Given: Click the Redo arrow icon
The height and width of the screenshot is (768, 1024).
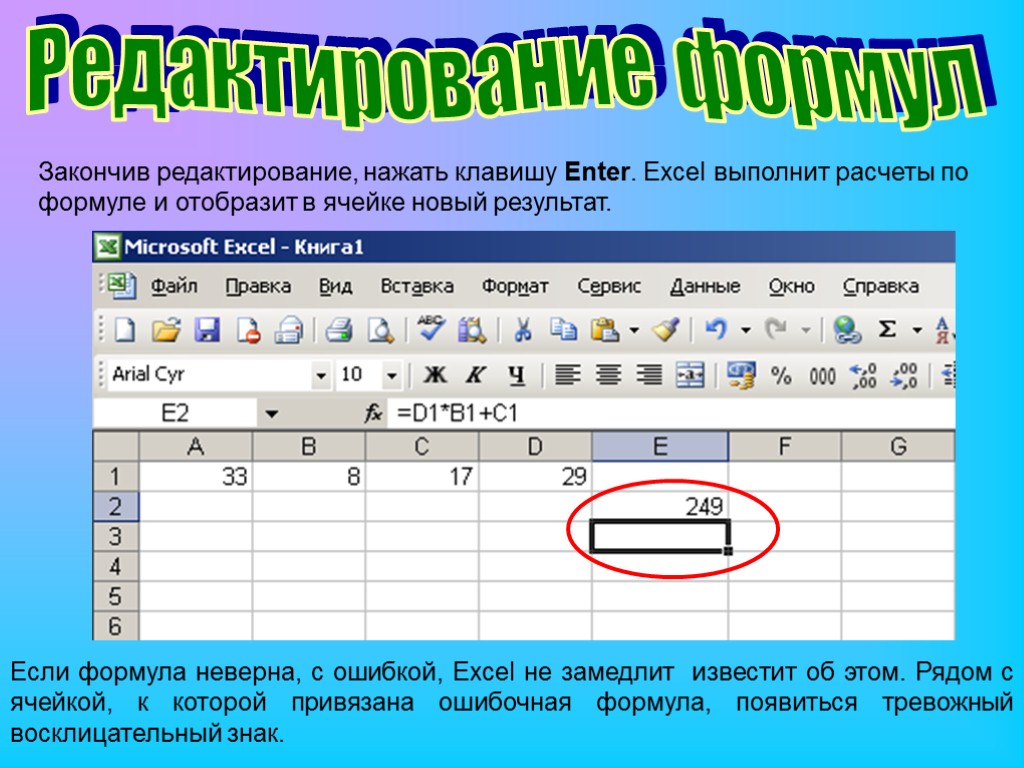Looking at the screenshot, I should point(776,329).
